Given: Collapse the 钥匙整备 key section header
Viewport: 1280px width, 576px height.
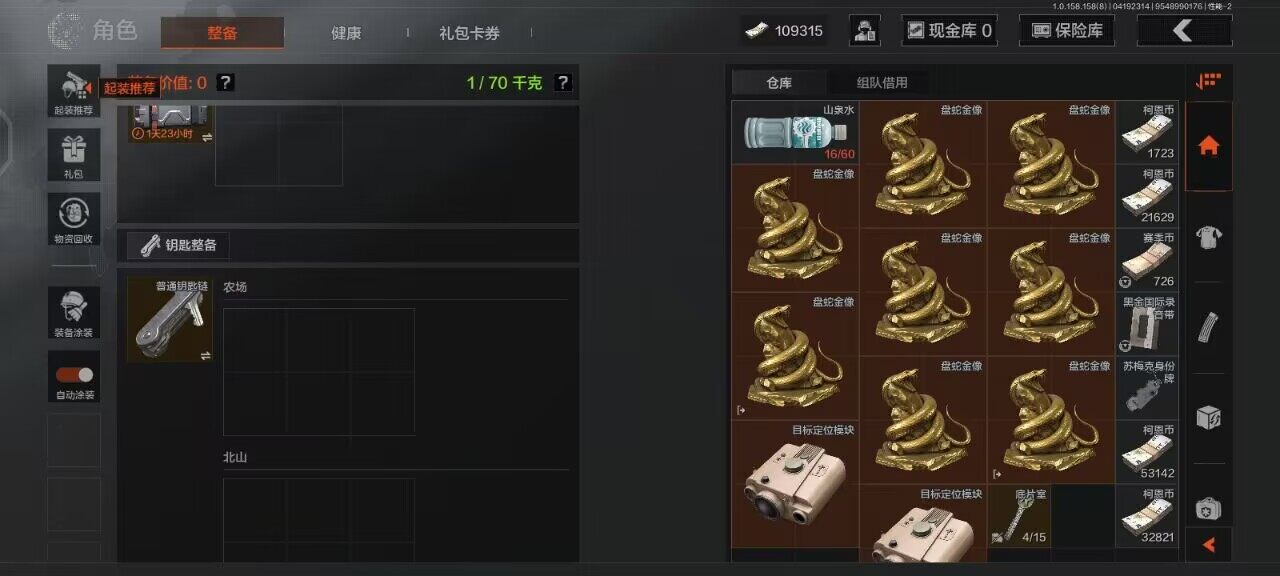Looking at the screenshot, I should pyautogui.click(x=347, y=245).
